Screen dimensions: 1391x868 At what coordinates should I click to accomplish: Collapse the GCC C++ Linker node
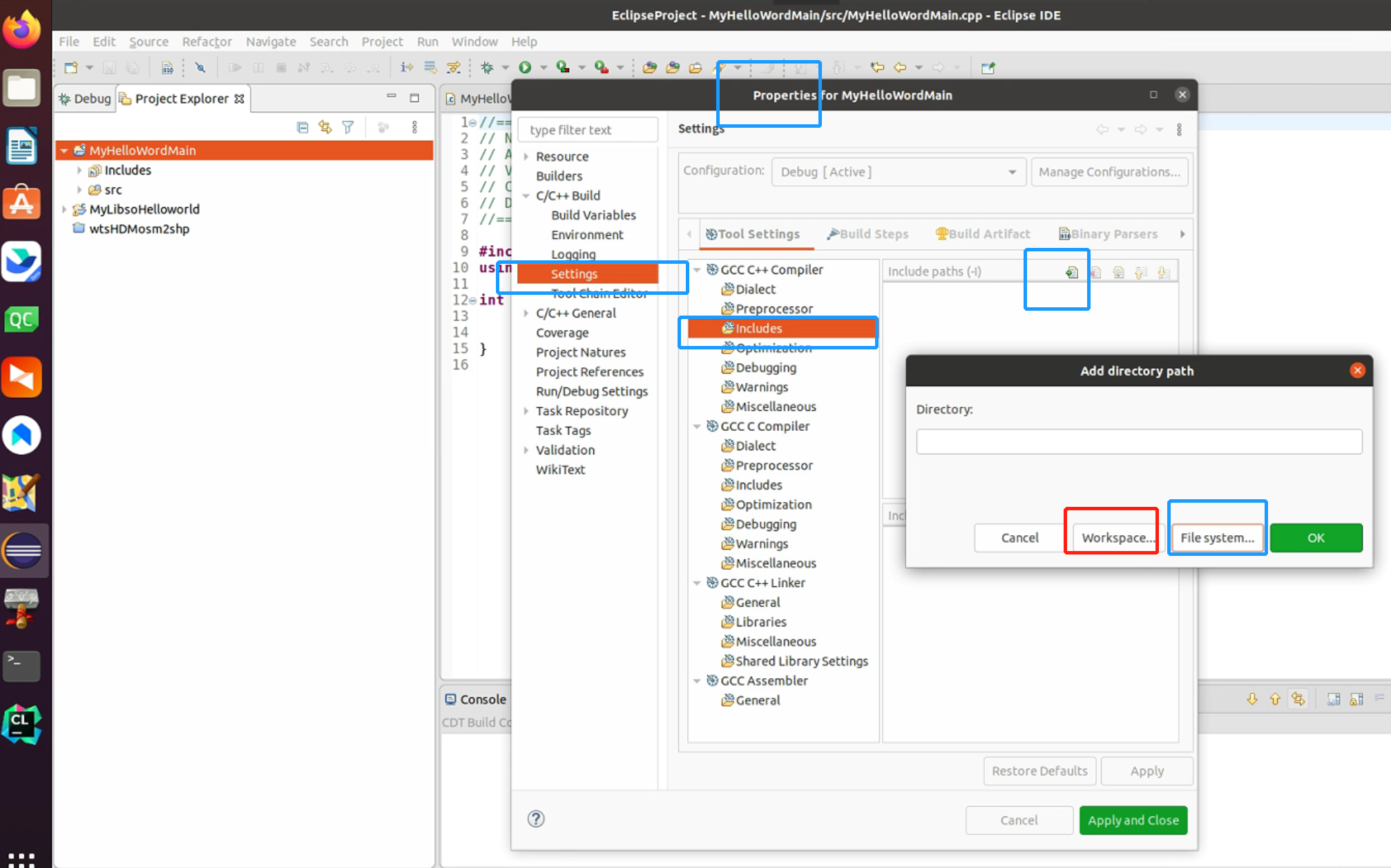coord(698,583)
